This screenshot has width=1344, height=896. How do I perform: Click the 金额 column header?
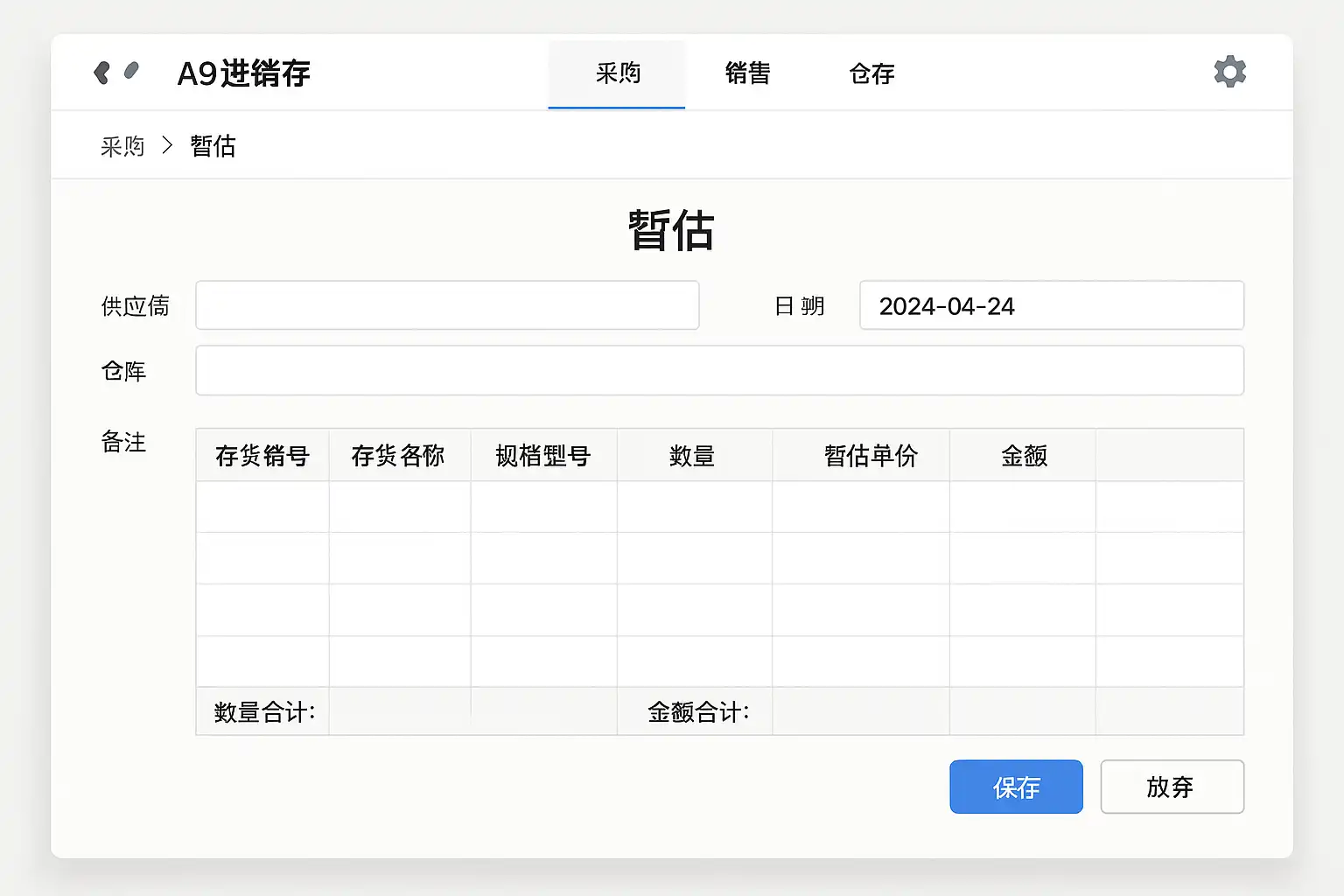click(1022, 456)
